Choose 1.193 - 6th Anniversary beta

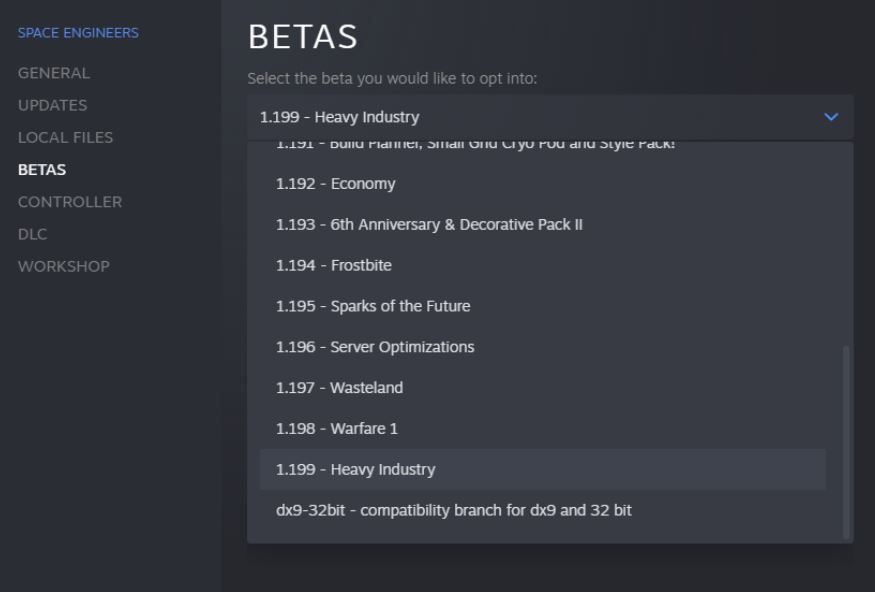coord(429,225)
